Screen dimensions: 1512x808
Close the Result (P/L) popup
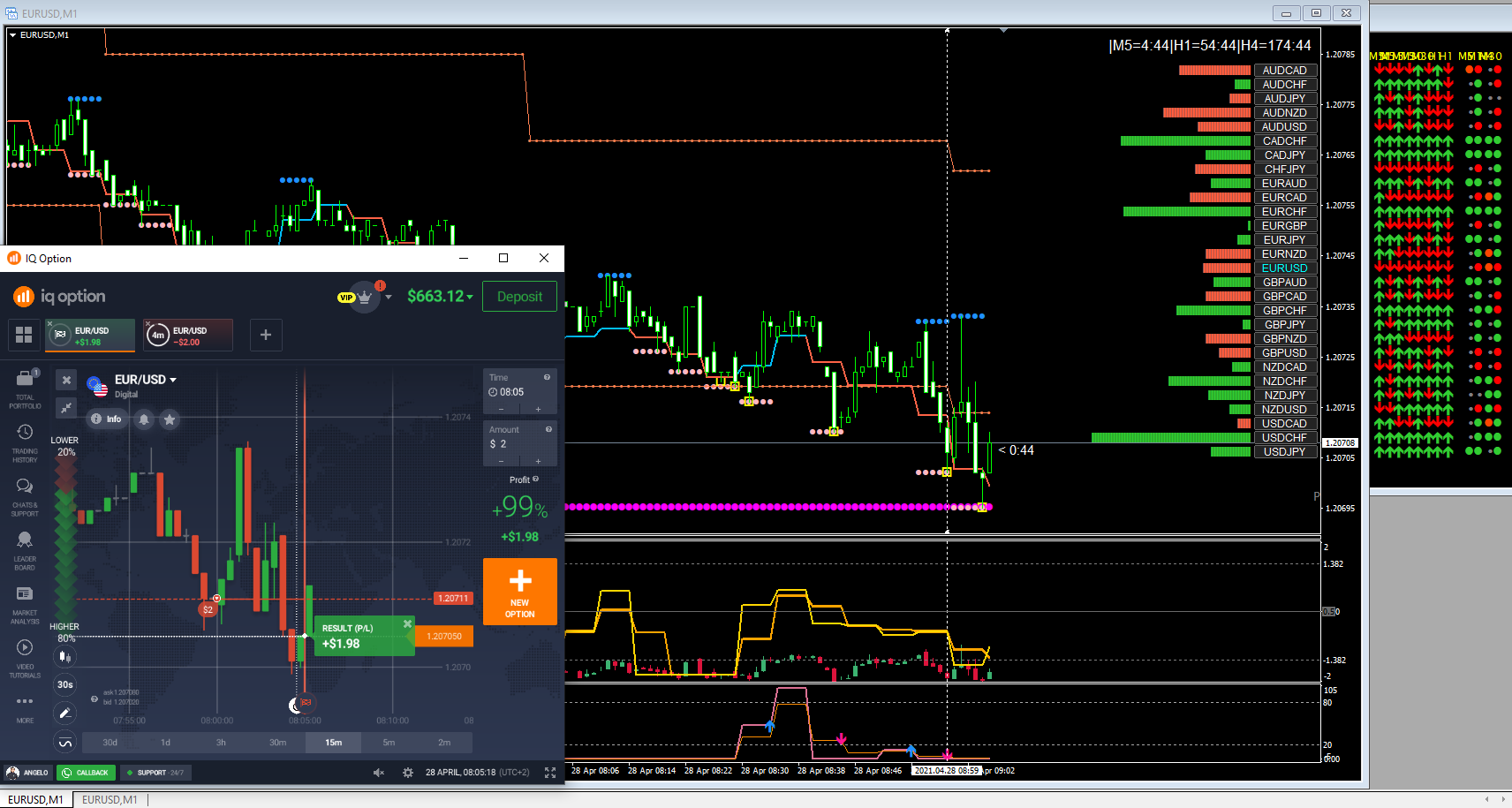pyautogui.click(x=407, y=624)
